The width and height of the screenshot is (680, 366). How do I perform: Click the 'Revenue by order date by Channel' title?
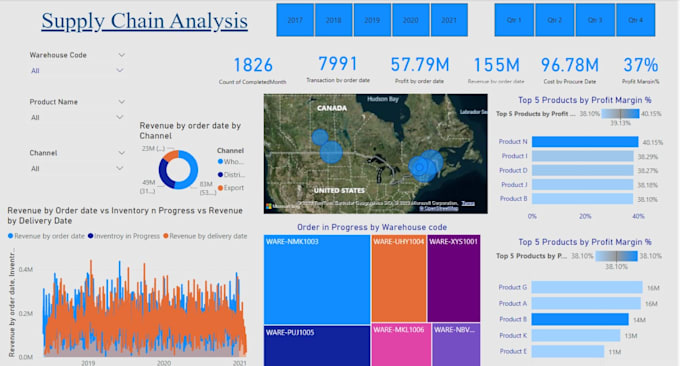tap(190, 131)
